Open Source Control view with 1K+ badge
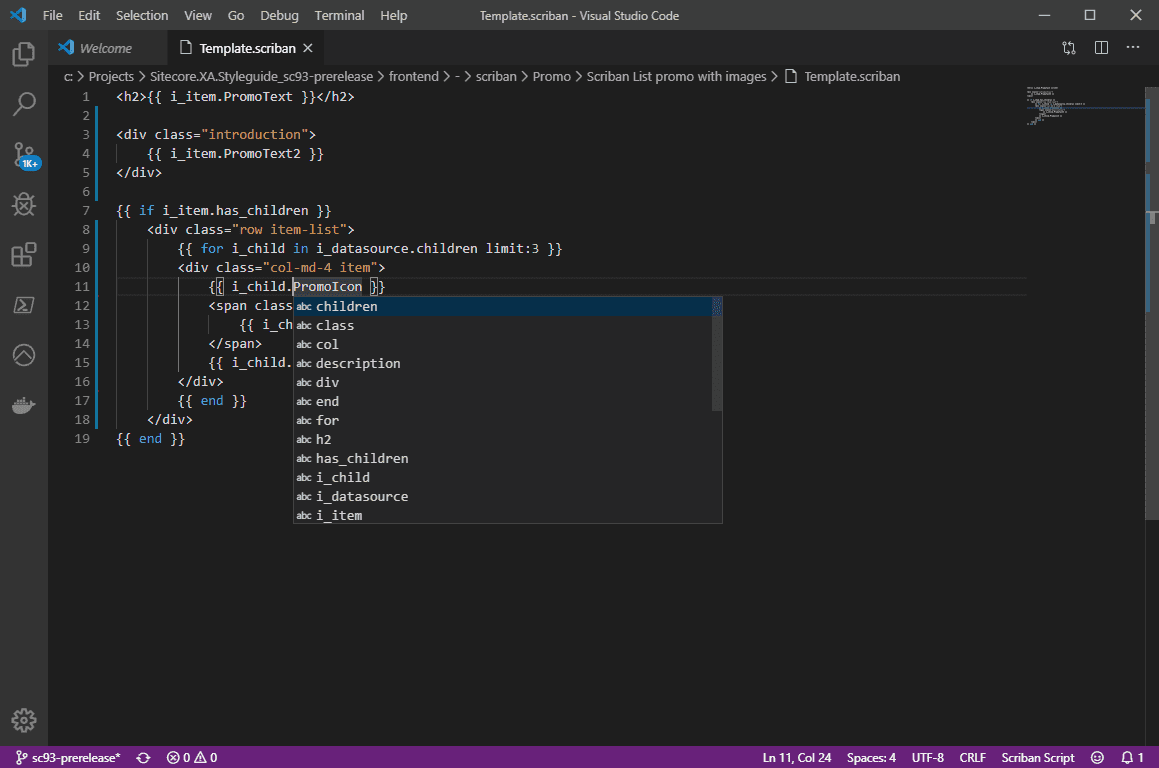Image resolution: width=1159 pixels, height=768 pixels. [25, 156]
